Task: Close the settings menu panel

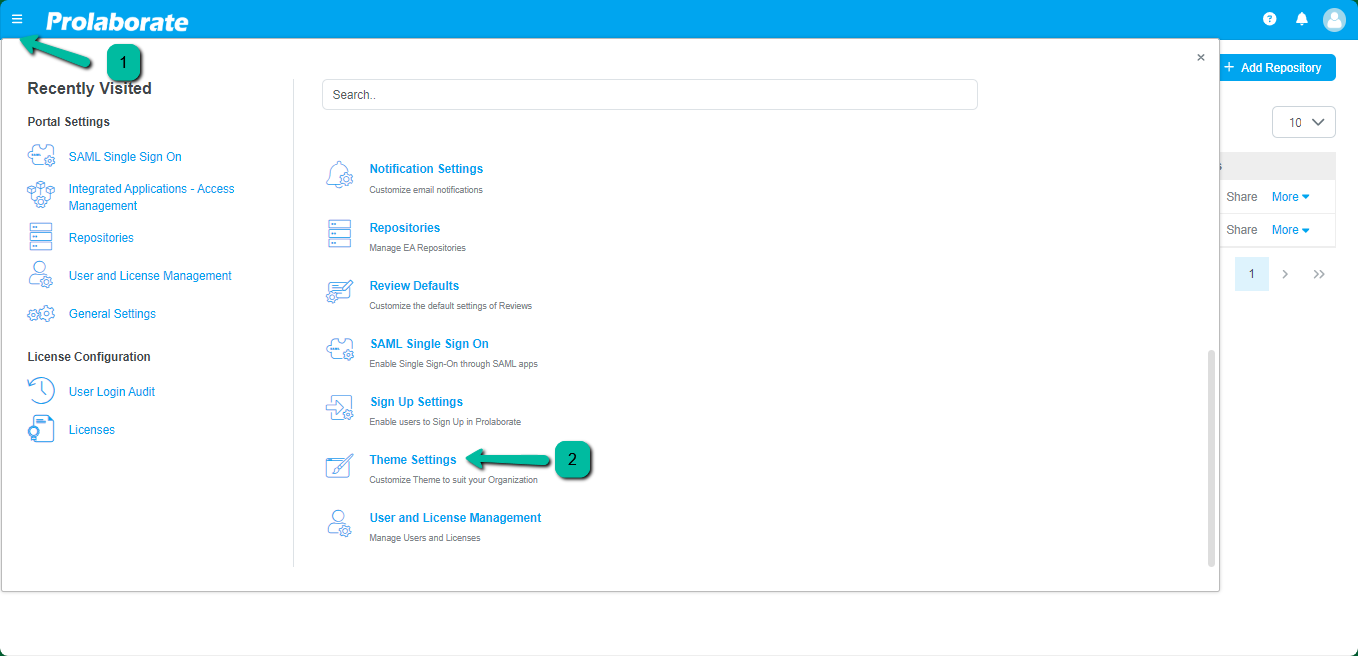Action: [x=1201, y=58]
